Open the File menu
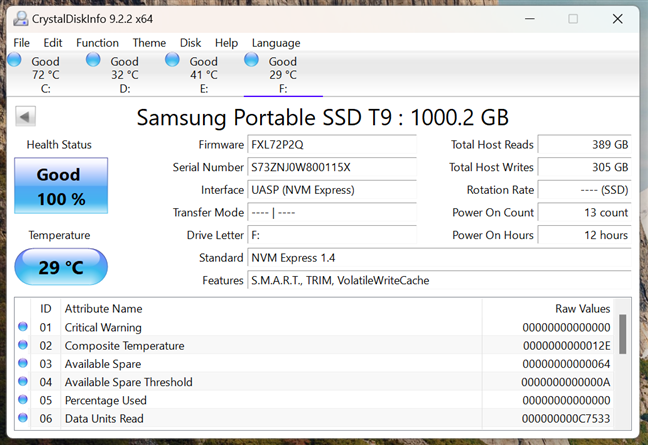Viewport: 648px width, 445px height. 21,43
